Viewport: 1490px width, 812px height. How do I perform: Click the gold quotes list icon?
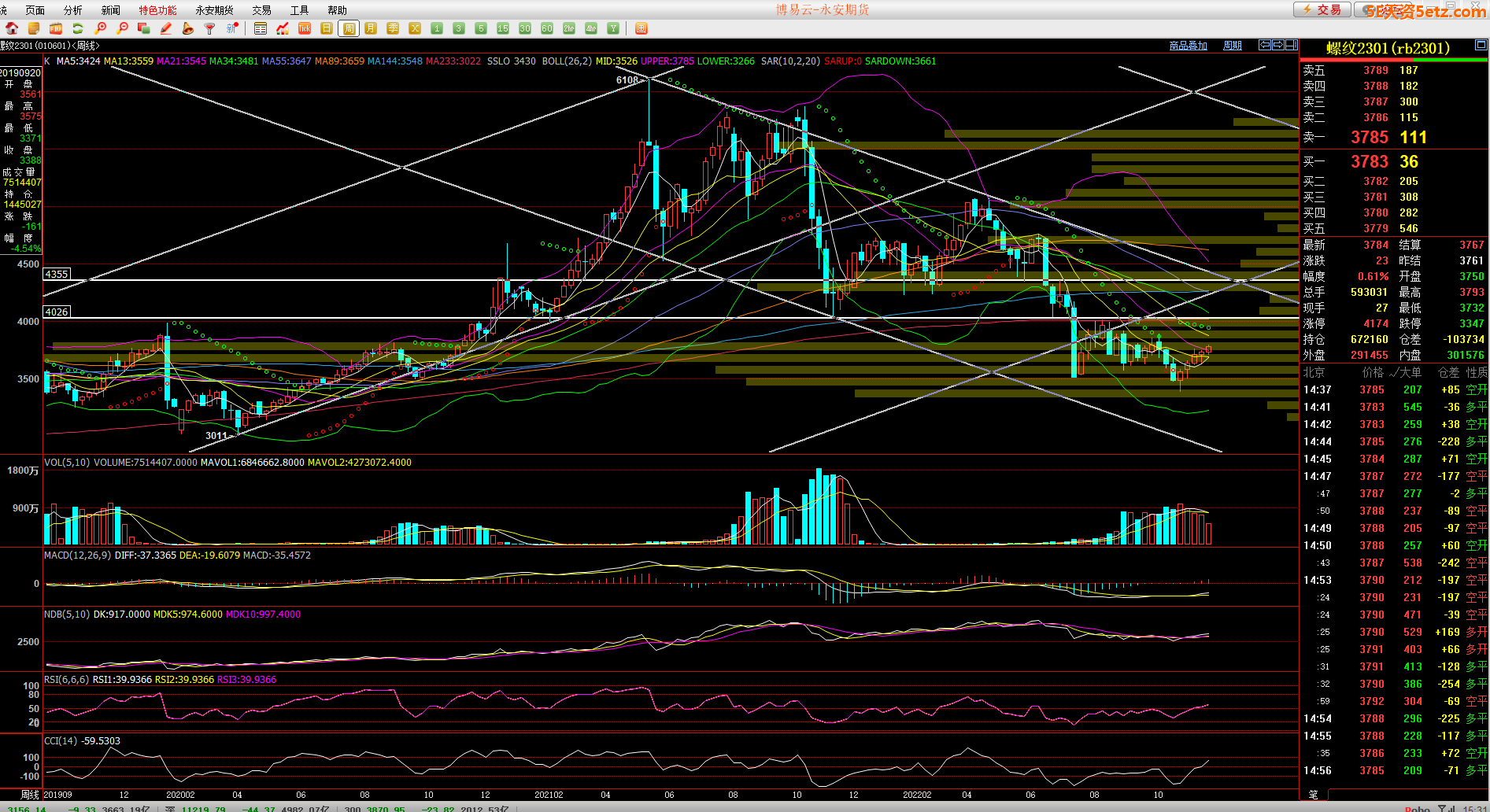tap(33, 28)
